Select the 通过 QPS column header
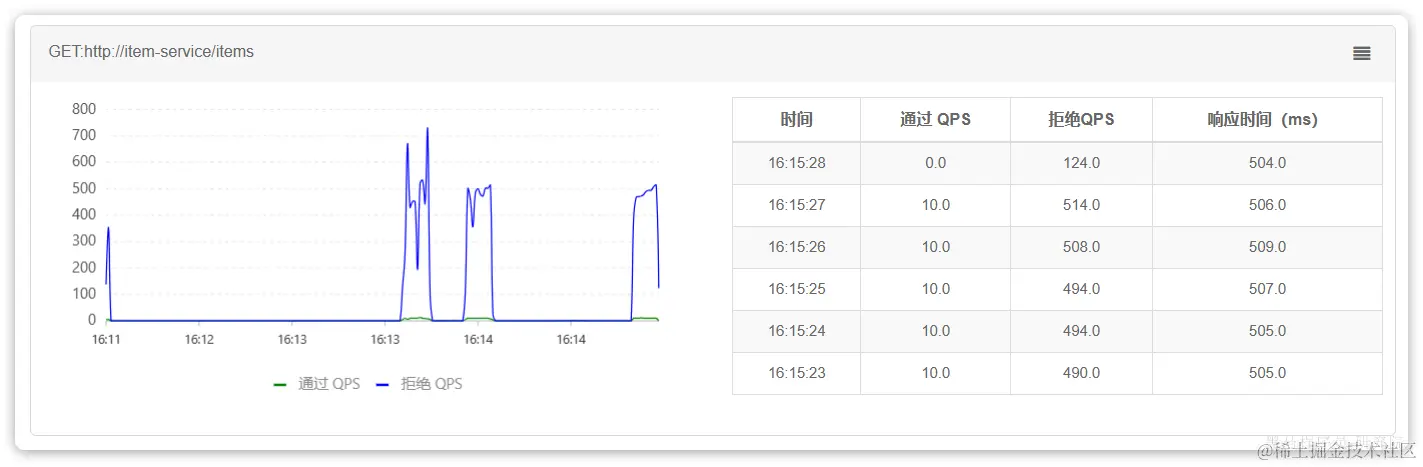1423x467 pixels. coord(935,120)
